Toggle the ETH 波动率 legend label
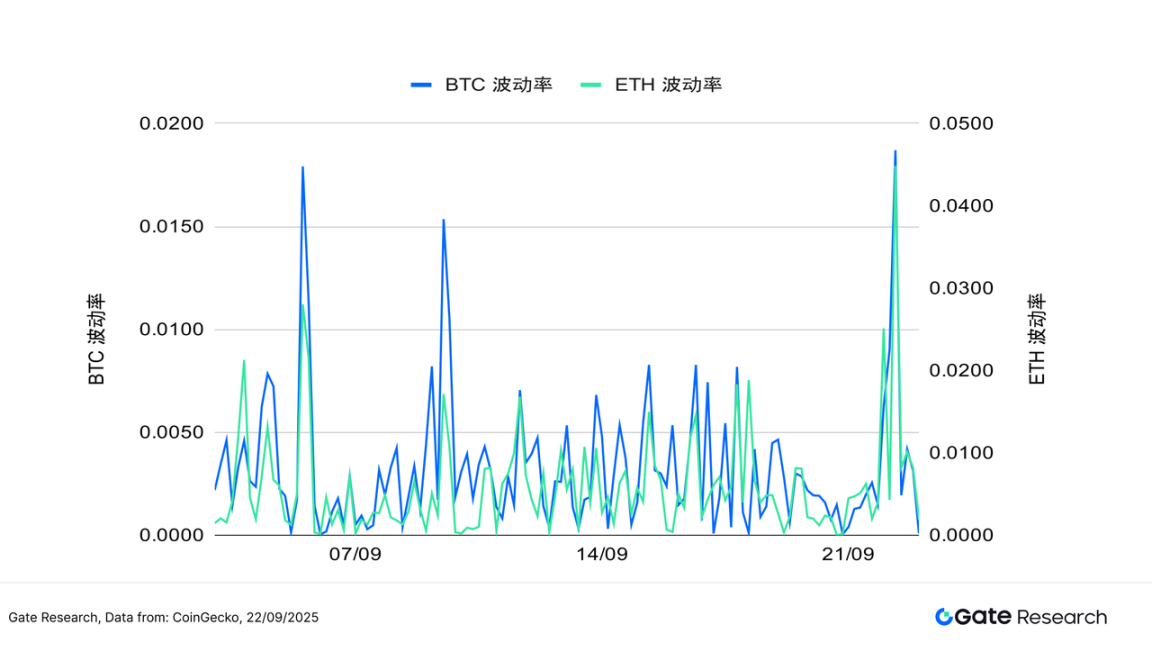 click(x=667, y=85)
